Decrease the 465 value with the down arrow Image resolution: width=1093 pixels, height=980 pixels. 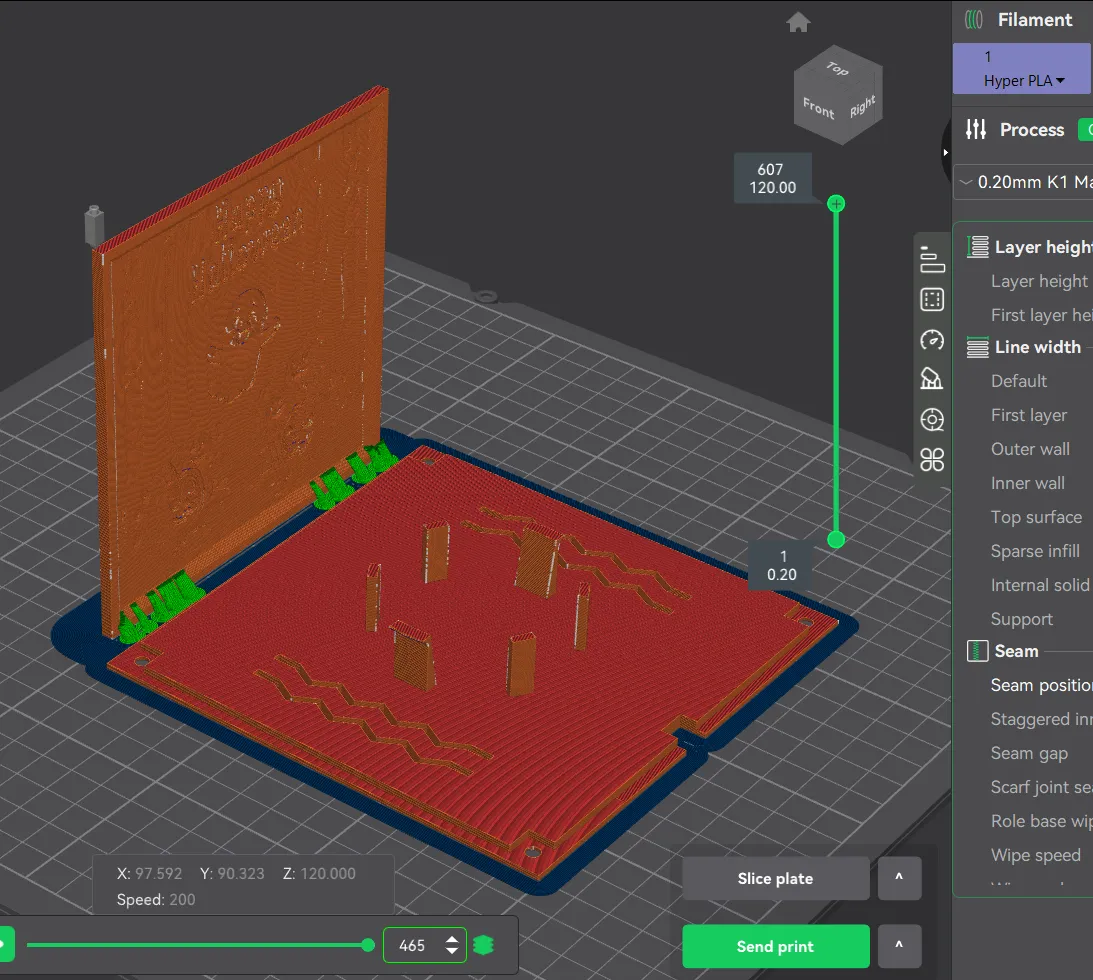coord(452,951)
